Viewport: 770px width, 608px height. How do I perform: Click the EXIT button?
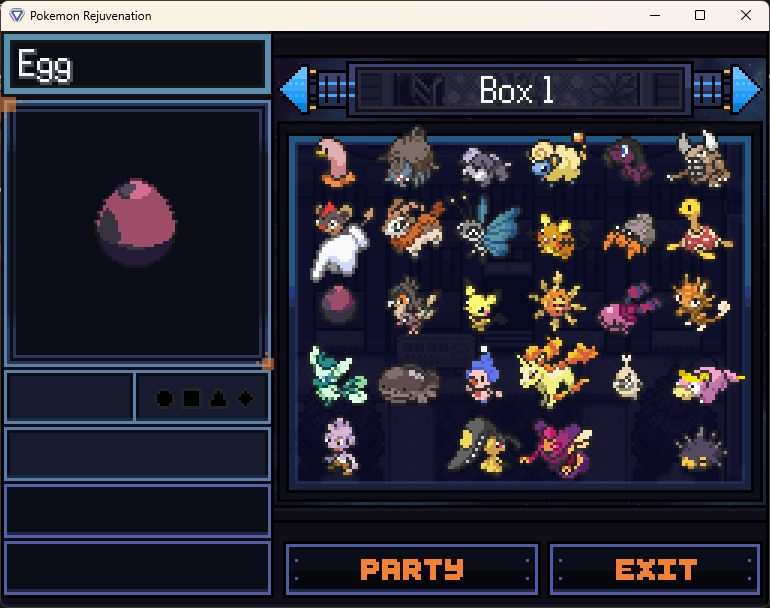655,569
